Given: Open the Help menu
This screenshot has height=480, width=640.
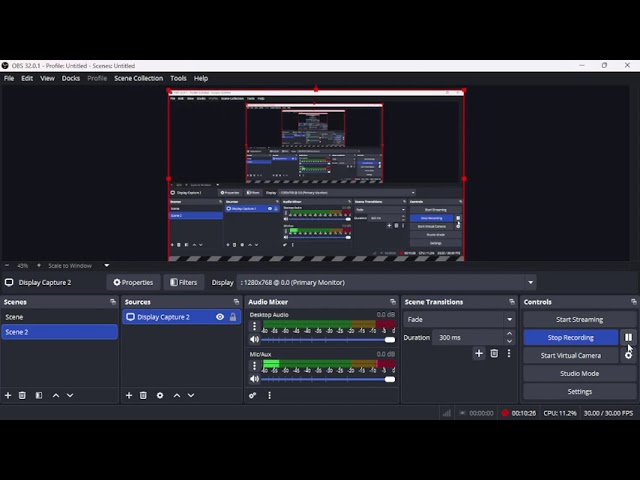Looking at the screenshot, I should point(201,78).
